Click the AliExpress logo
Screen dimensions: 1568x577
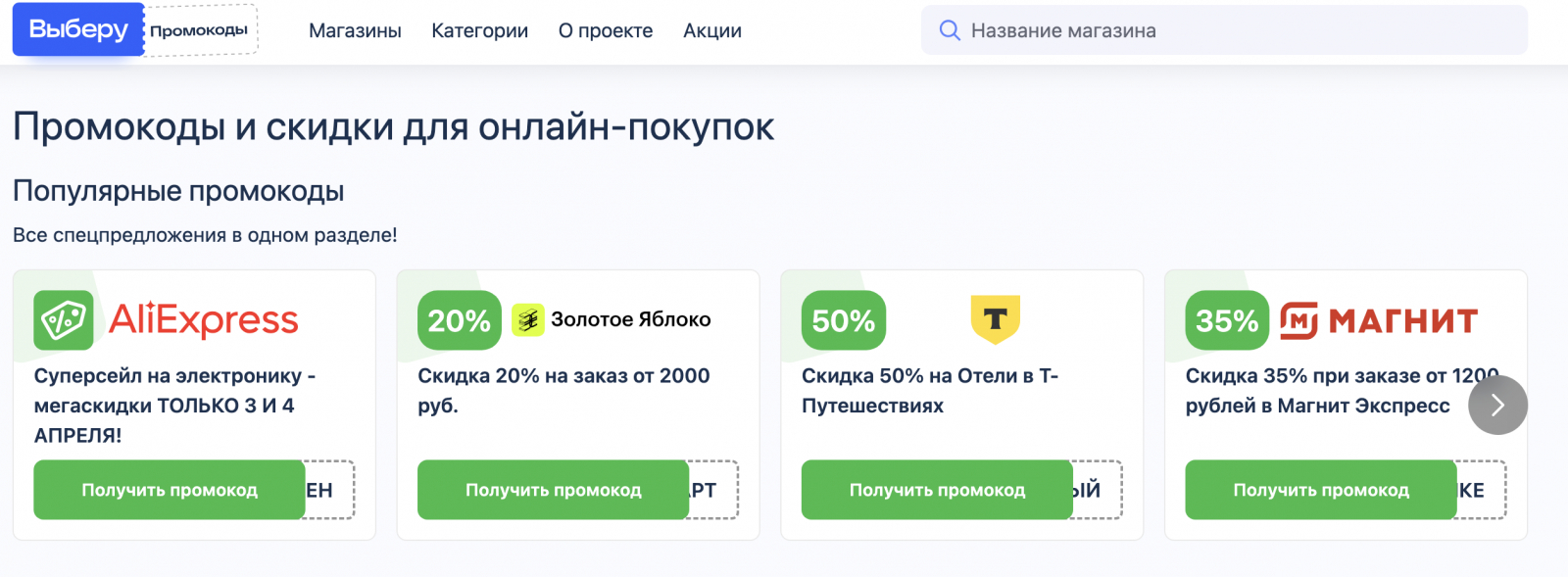[204, 320]
